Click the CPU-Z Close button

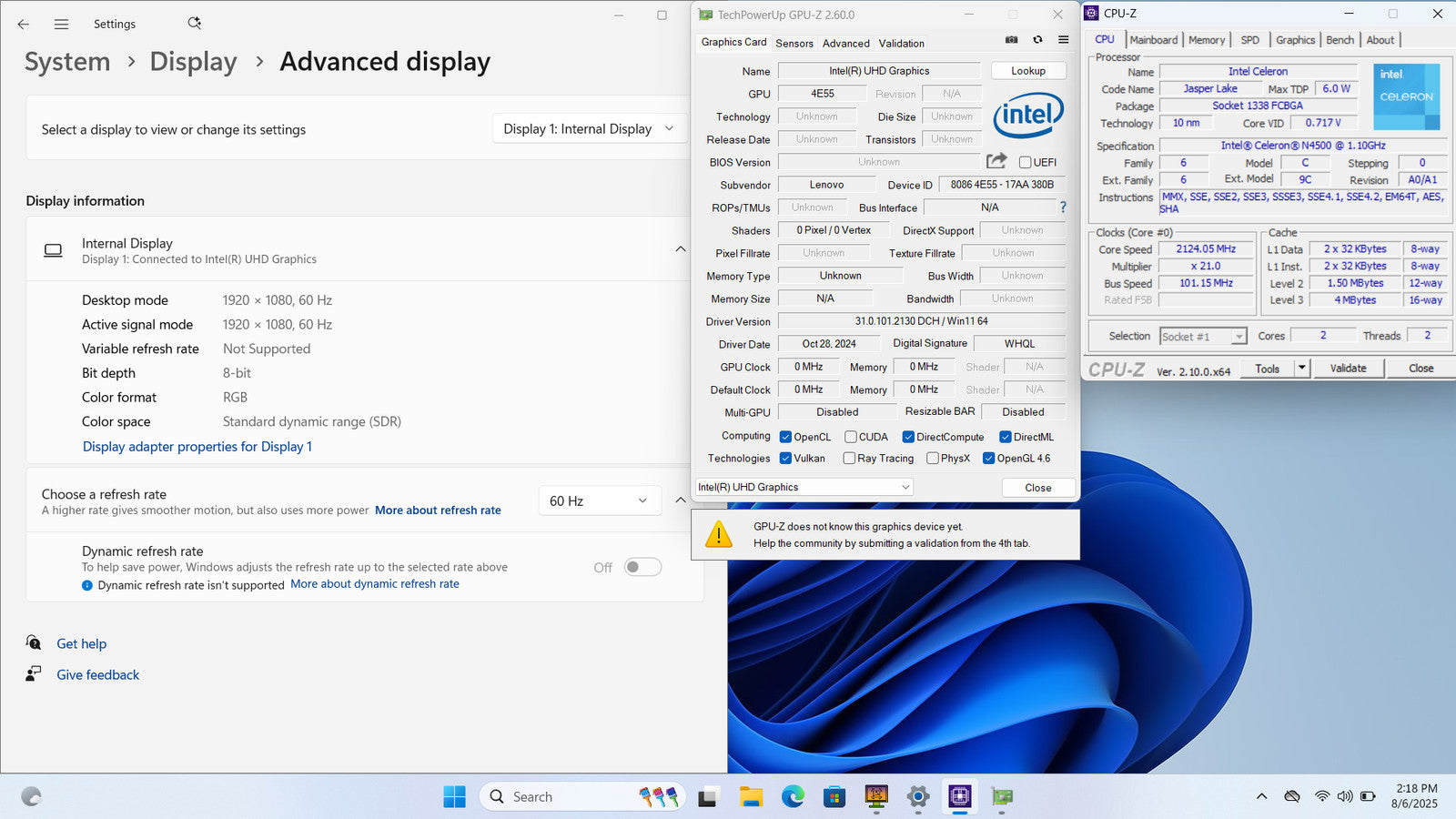1421,368
